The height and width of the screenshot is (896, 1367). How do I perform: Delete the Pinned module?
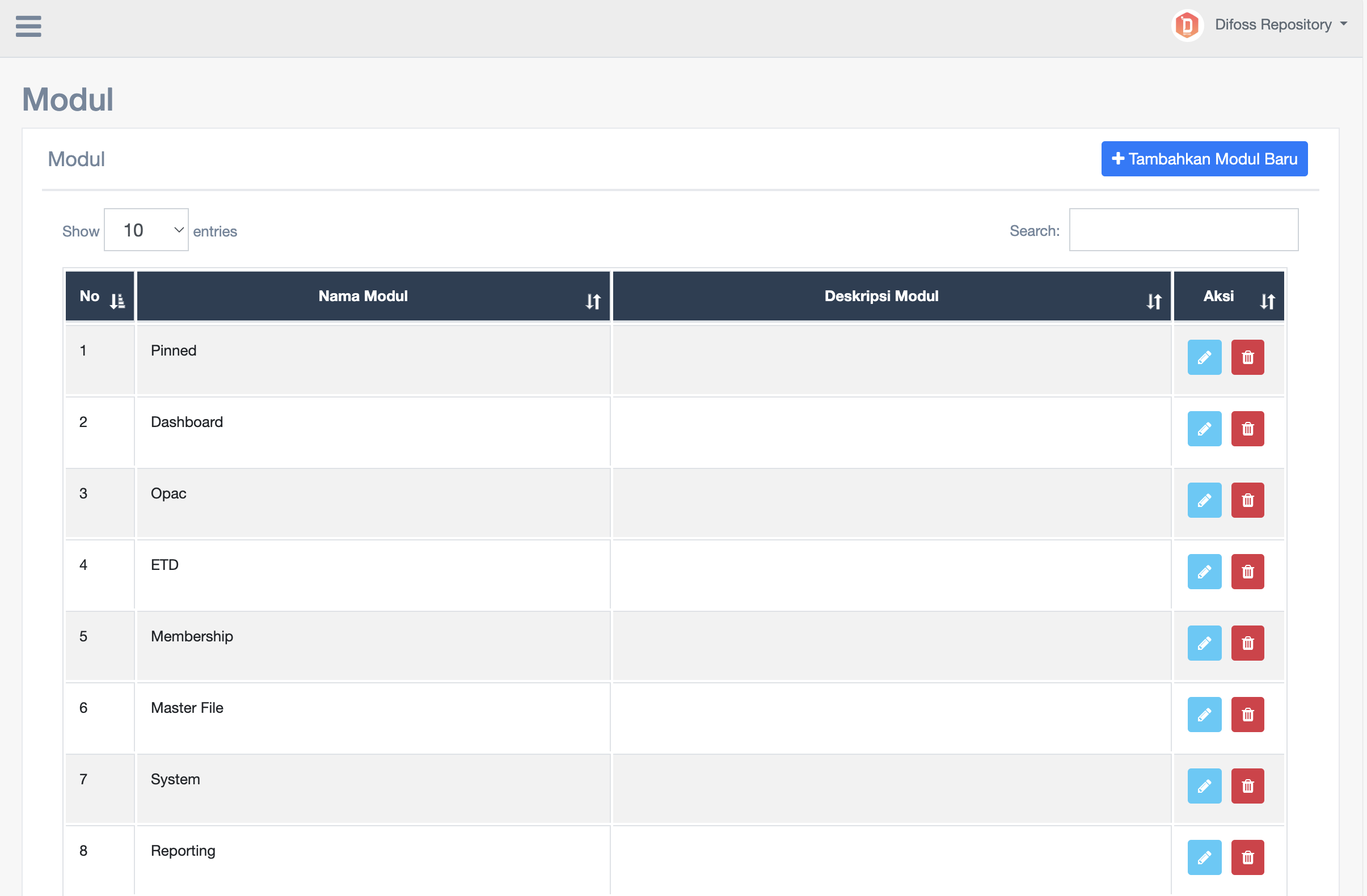pos(1247,357)
